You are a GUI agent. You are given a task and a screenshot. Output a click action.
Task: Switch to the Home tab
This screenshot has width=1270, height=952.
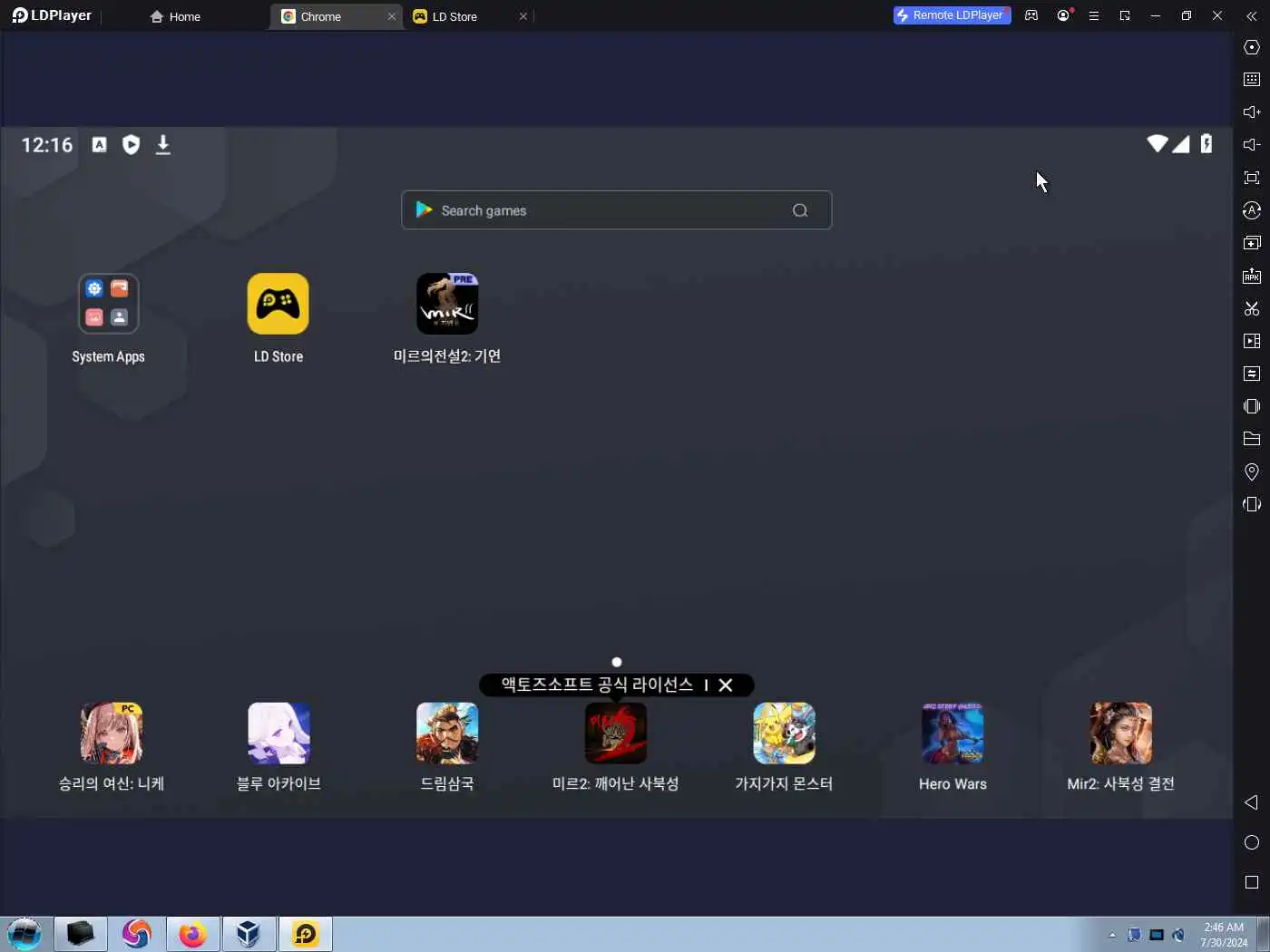pos(175,16)
